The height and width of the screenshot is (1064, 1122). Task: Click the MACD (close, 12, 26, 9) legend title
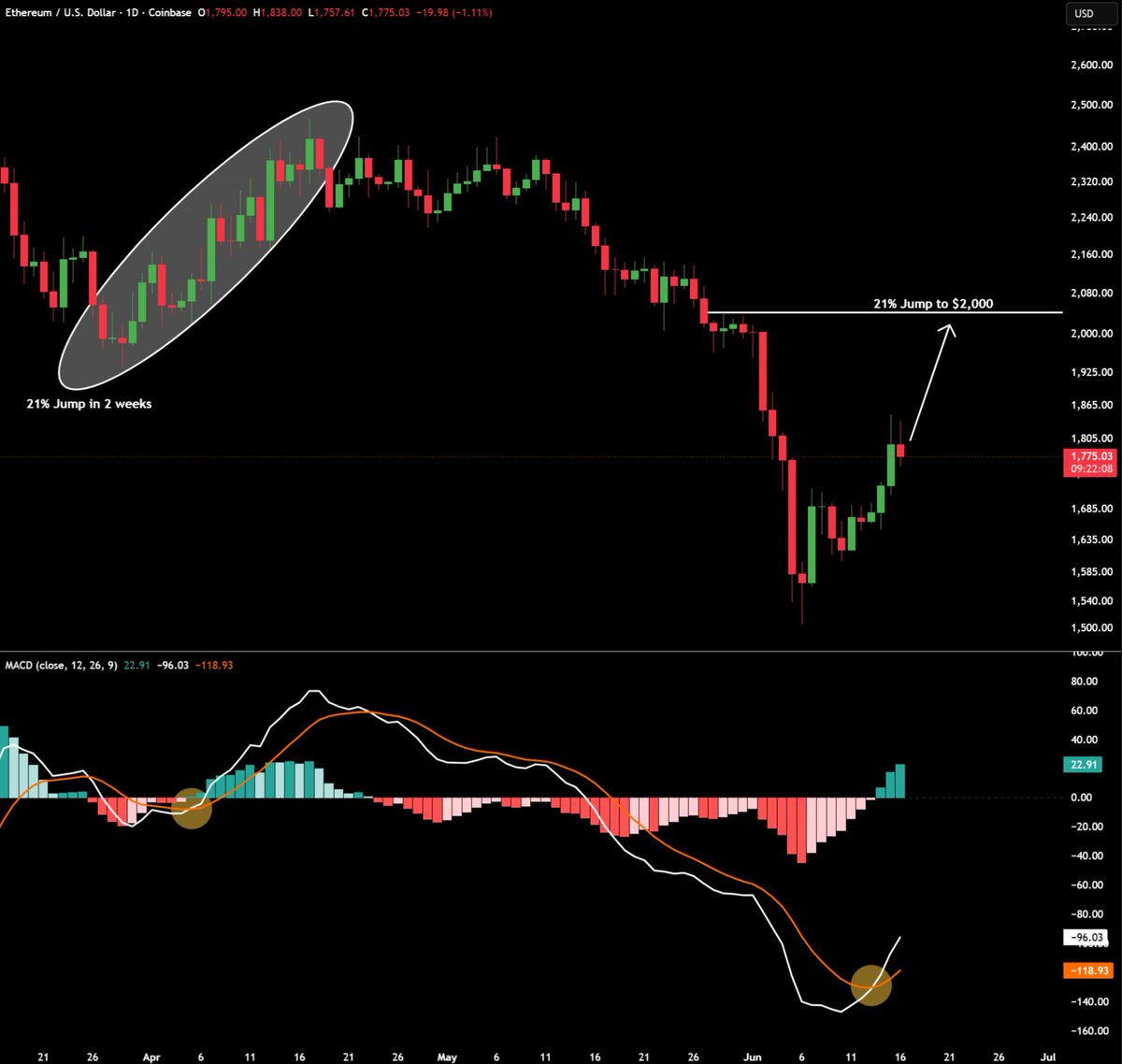63,665
